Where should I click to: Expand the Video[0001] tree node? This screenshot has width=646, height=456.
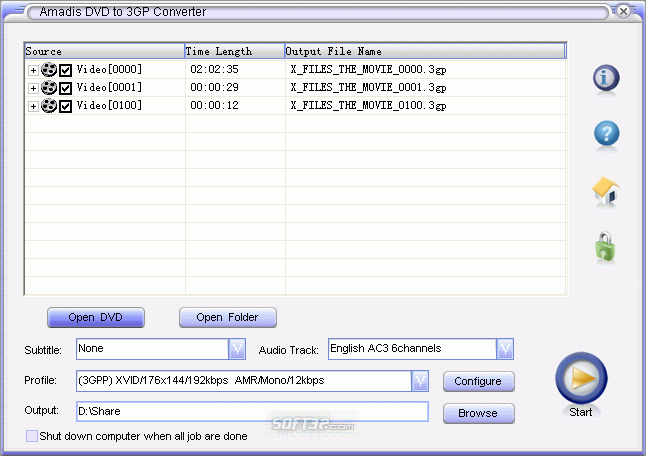click(x=33, y=89)
